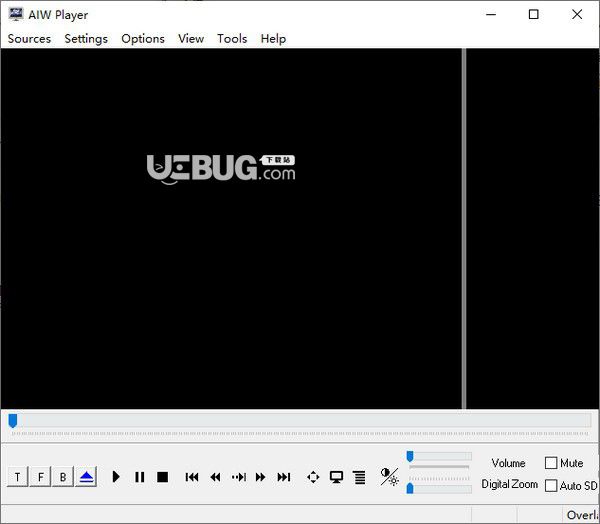Image resolution: width=600 pixels, height=524 pixels.
Task: Click the Volume label text
Action: pos(508,463)
